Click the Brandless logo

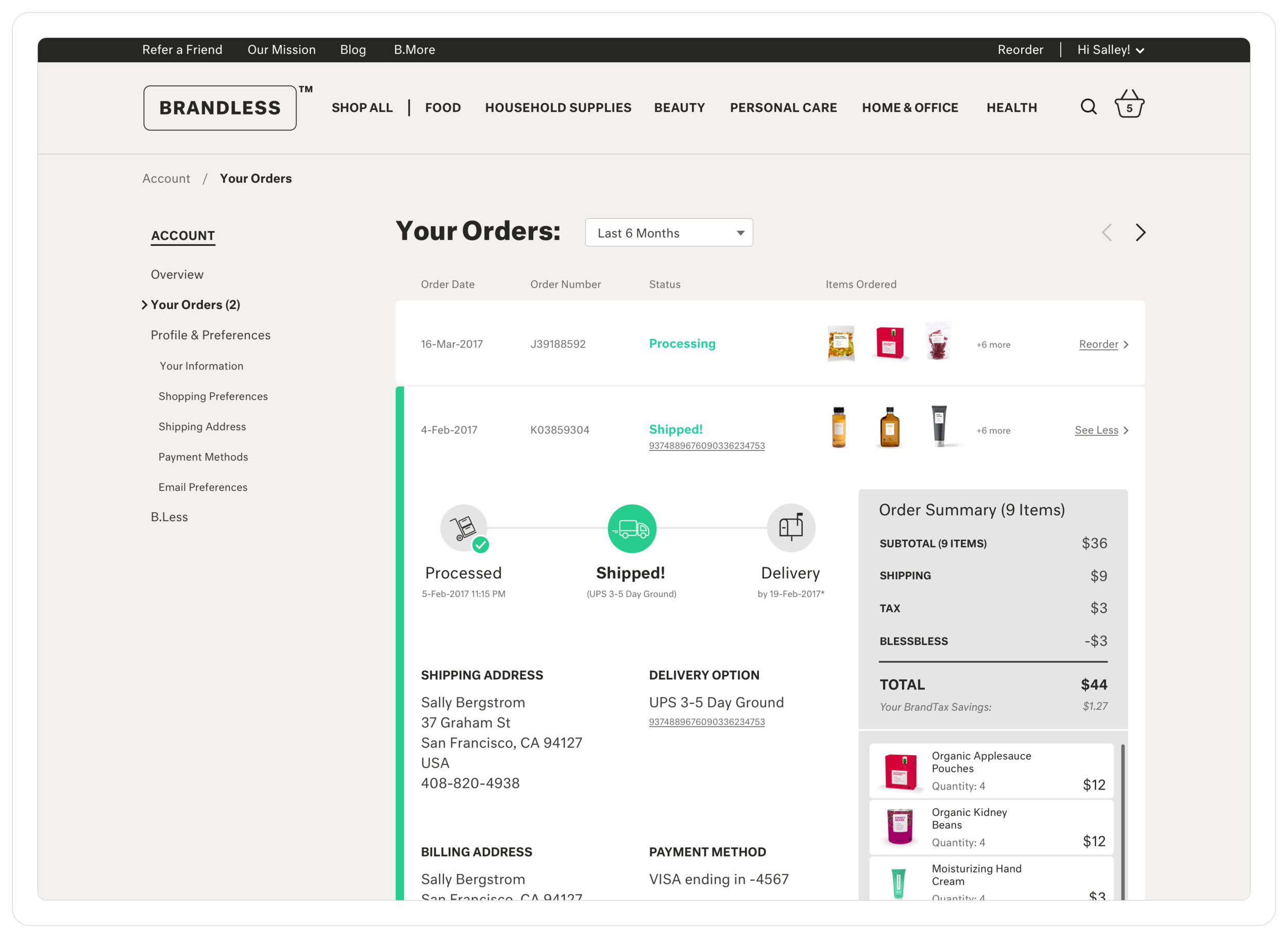pos(220,108)
